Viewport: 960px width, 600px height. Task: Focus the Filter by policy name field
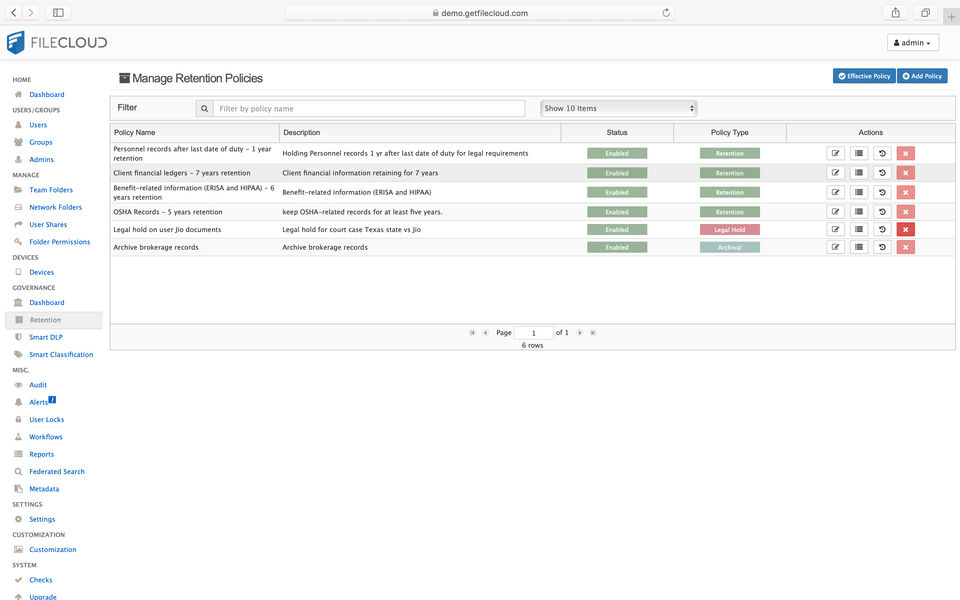coord(369,108)
